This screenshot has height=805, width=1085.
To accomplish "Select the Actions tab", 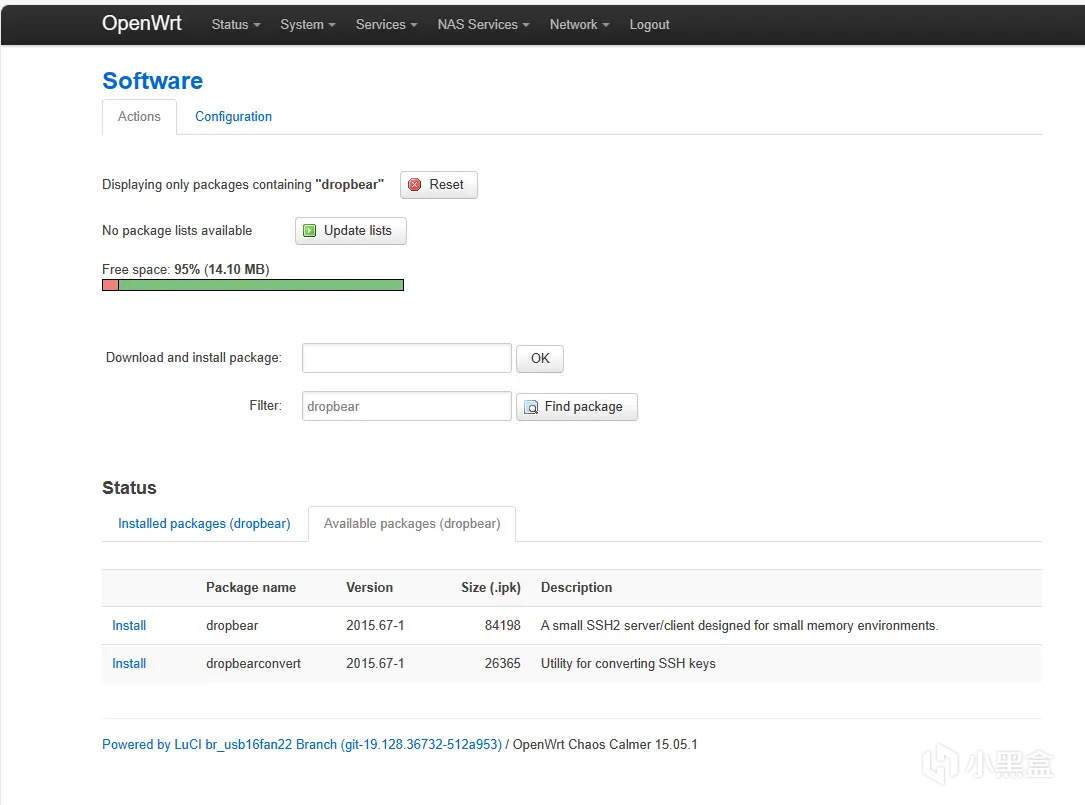I will click(x=139, y=117).
